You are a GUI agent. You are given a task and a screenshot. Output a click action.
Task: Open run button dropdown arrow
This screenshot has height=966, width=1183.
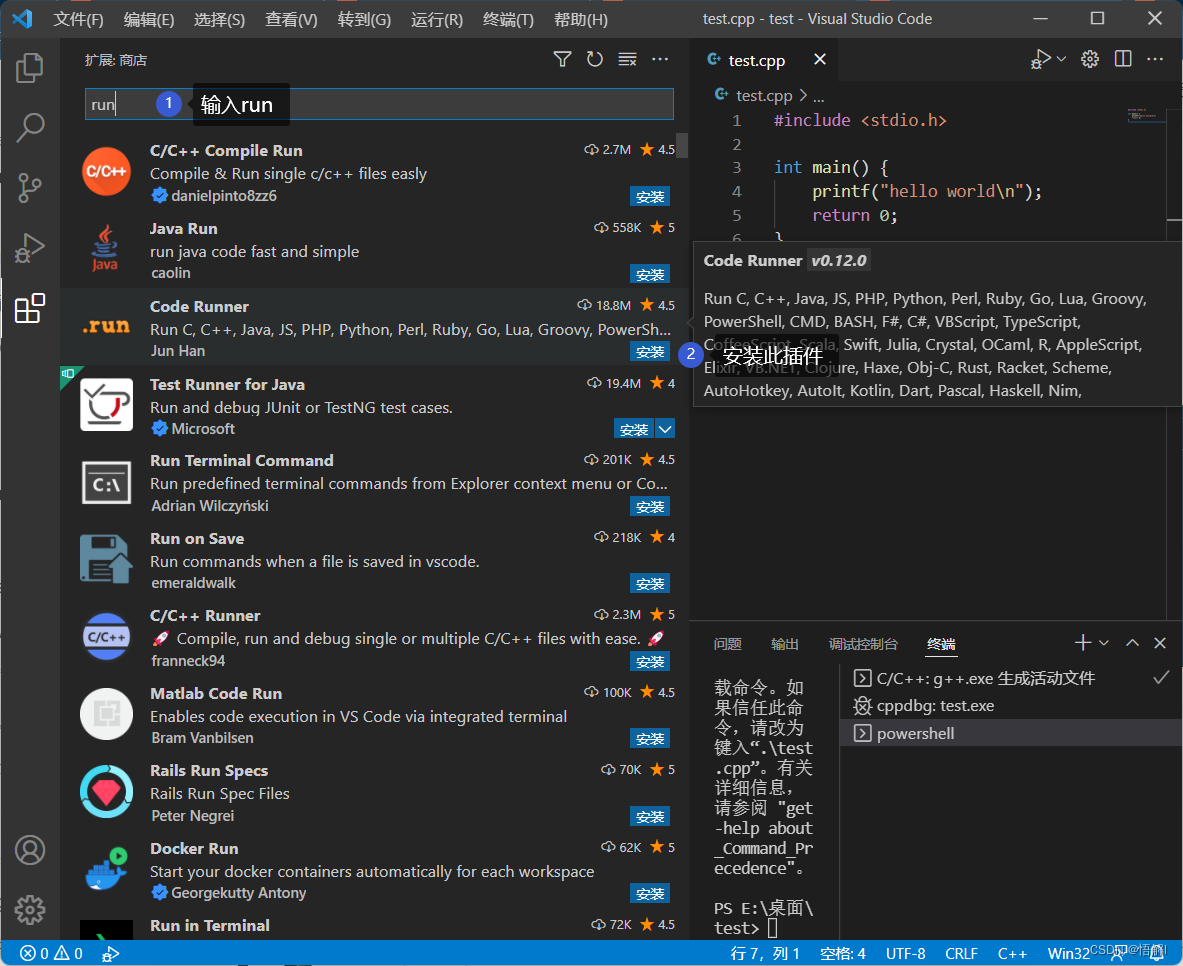[x=1062, y=59]
